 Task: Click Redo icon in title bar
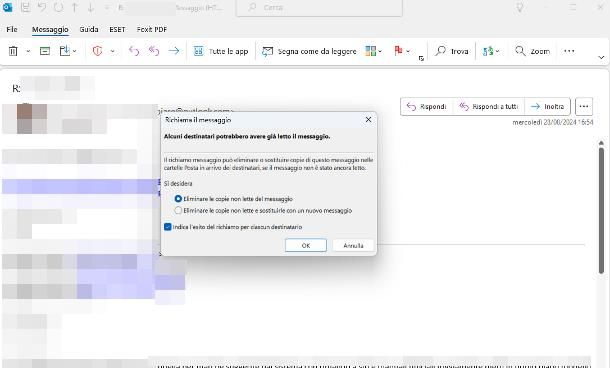(x=58, y=7)
